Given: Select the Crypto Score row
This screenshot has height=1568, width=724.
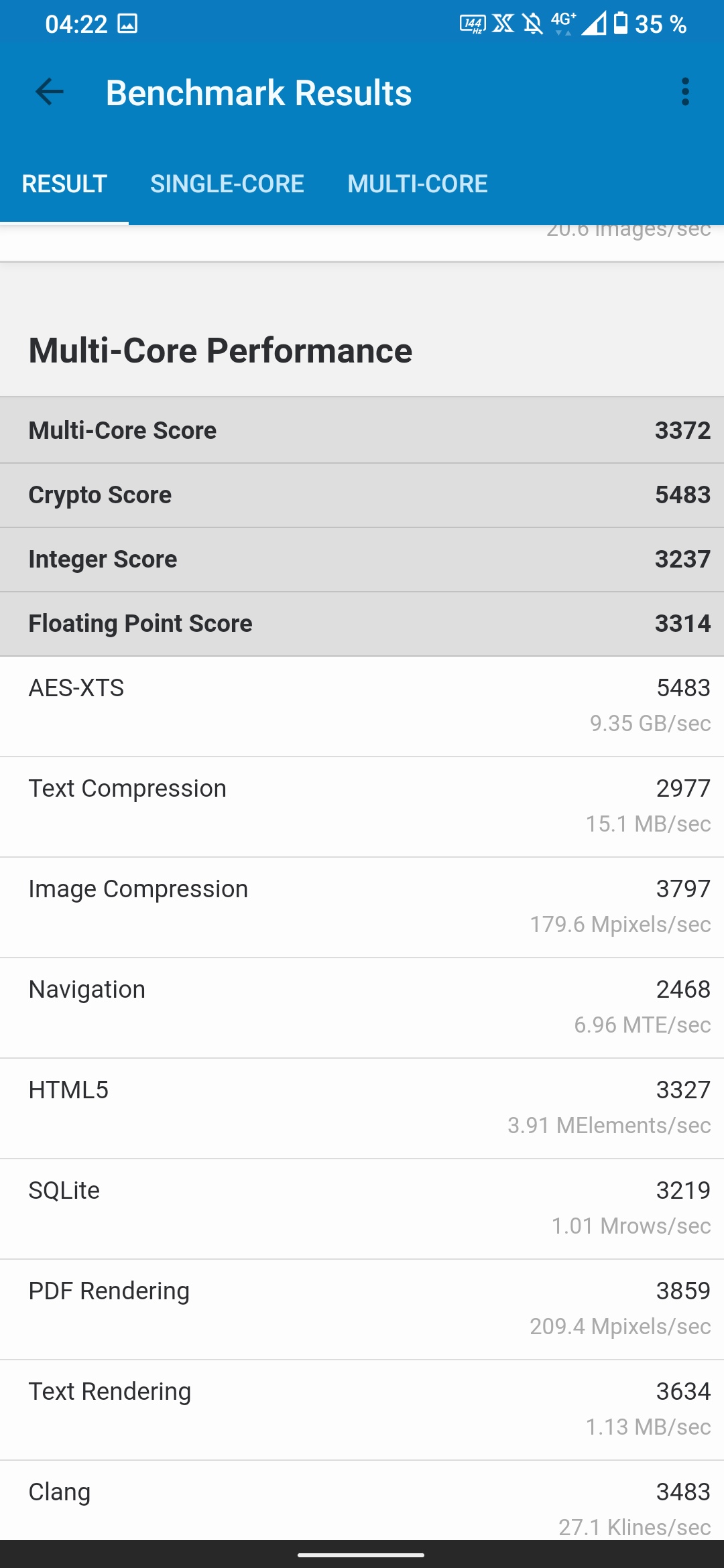Looking at the screenshot, I should [x=362, y=495].
